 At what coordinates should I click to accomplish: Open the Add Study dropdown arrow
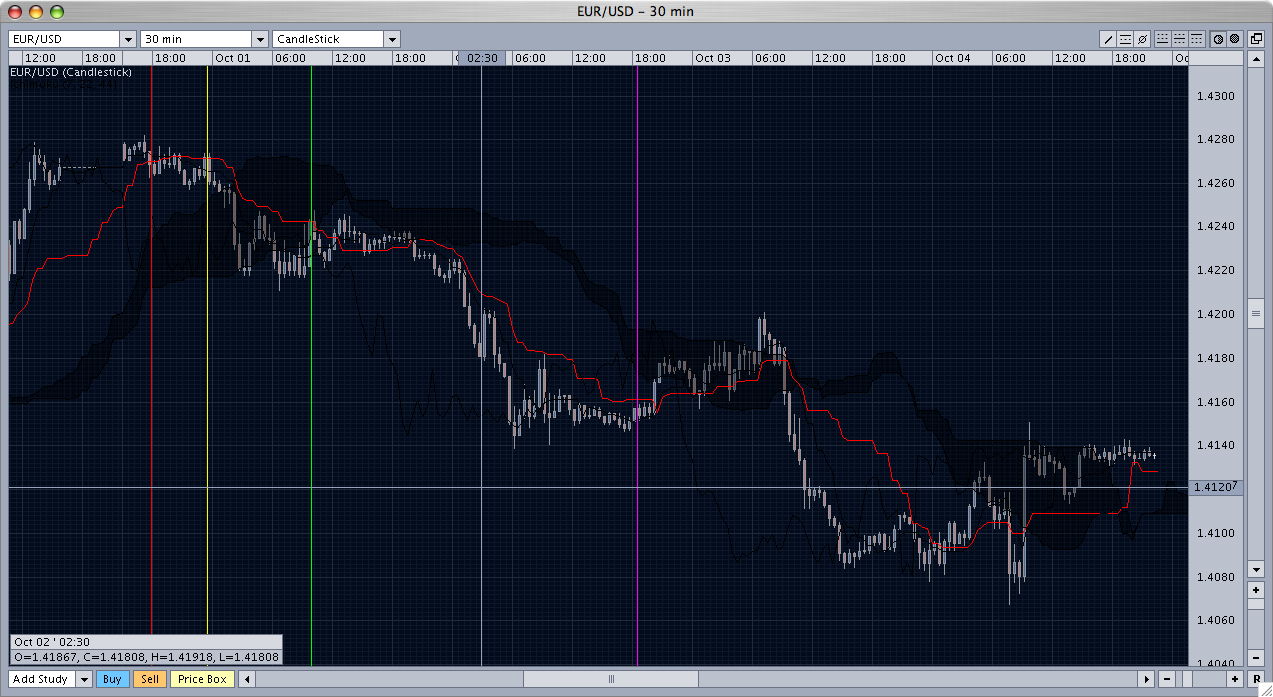pyautogui.click(x=84, y=679)
